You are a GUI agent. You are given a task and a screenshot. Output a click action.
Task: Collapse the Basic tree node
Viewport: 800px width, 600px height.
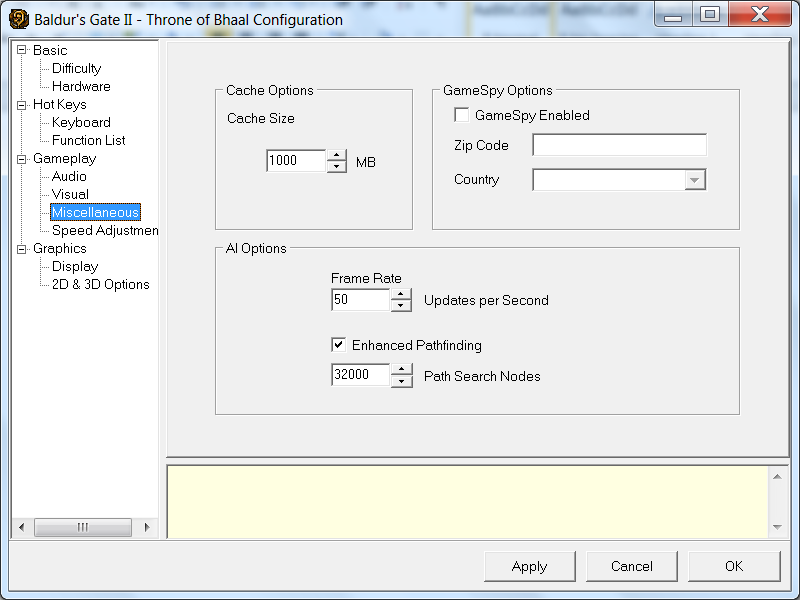point(22,50)
